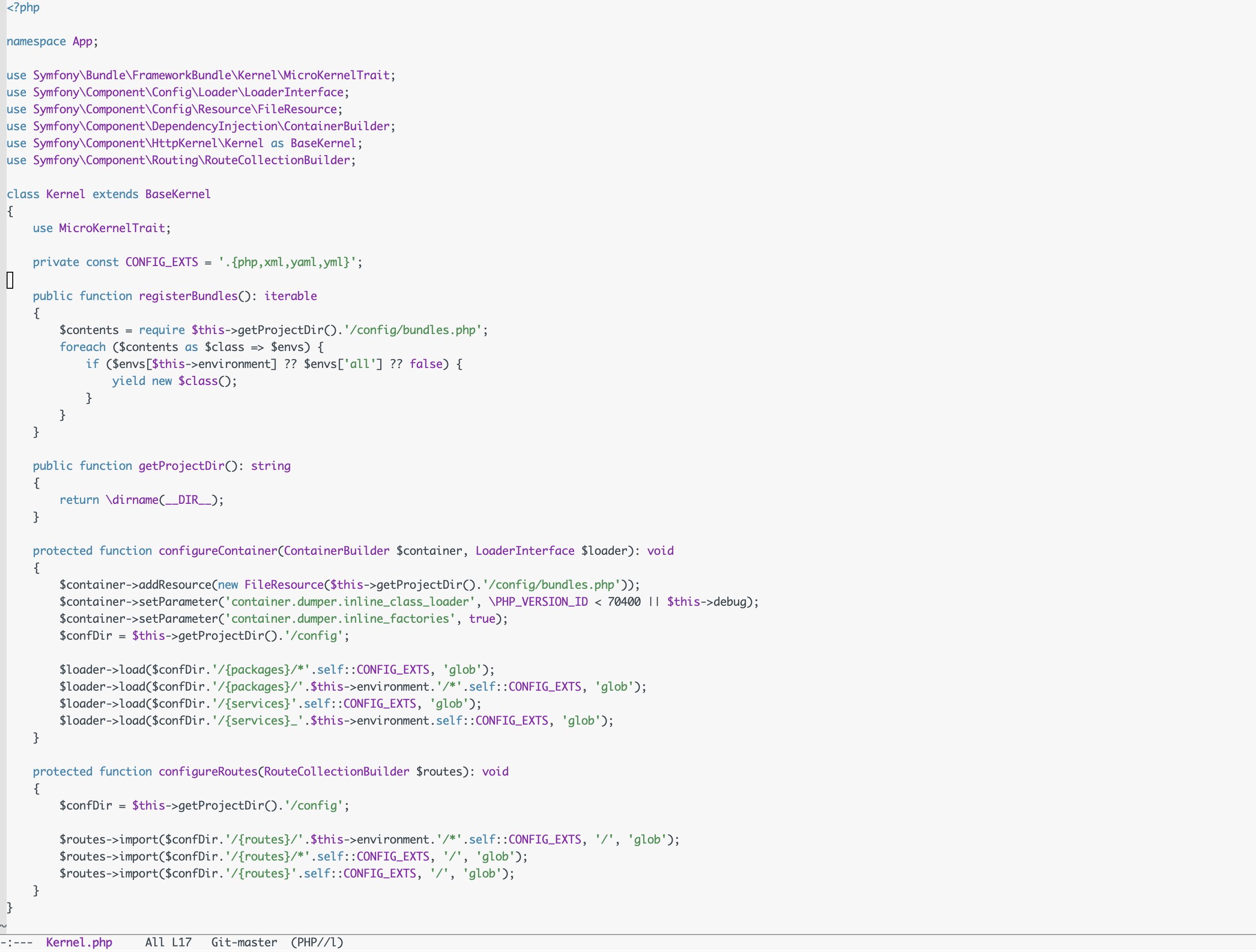Click the 'yield' keyword
The width and height of the screenshot is (1256, 952).
(128, 381)
